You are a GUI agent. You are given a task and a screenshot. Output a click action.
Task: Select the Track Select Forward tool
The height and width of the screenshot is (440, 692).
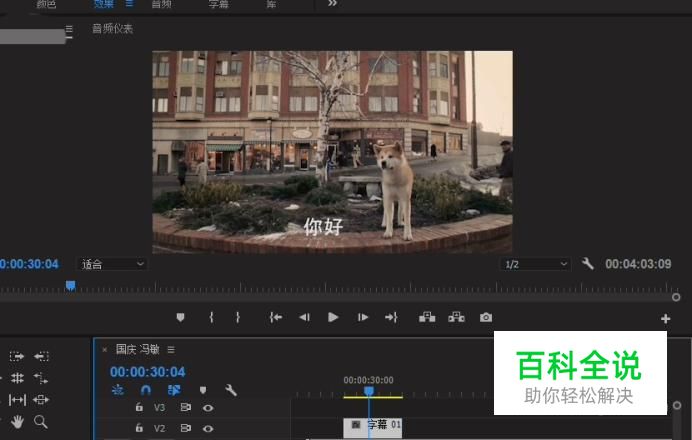pos(17,356)
